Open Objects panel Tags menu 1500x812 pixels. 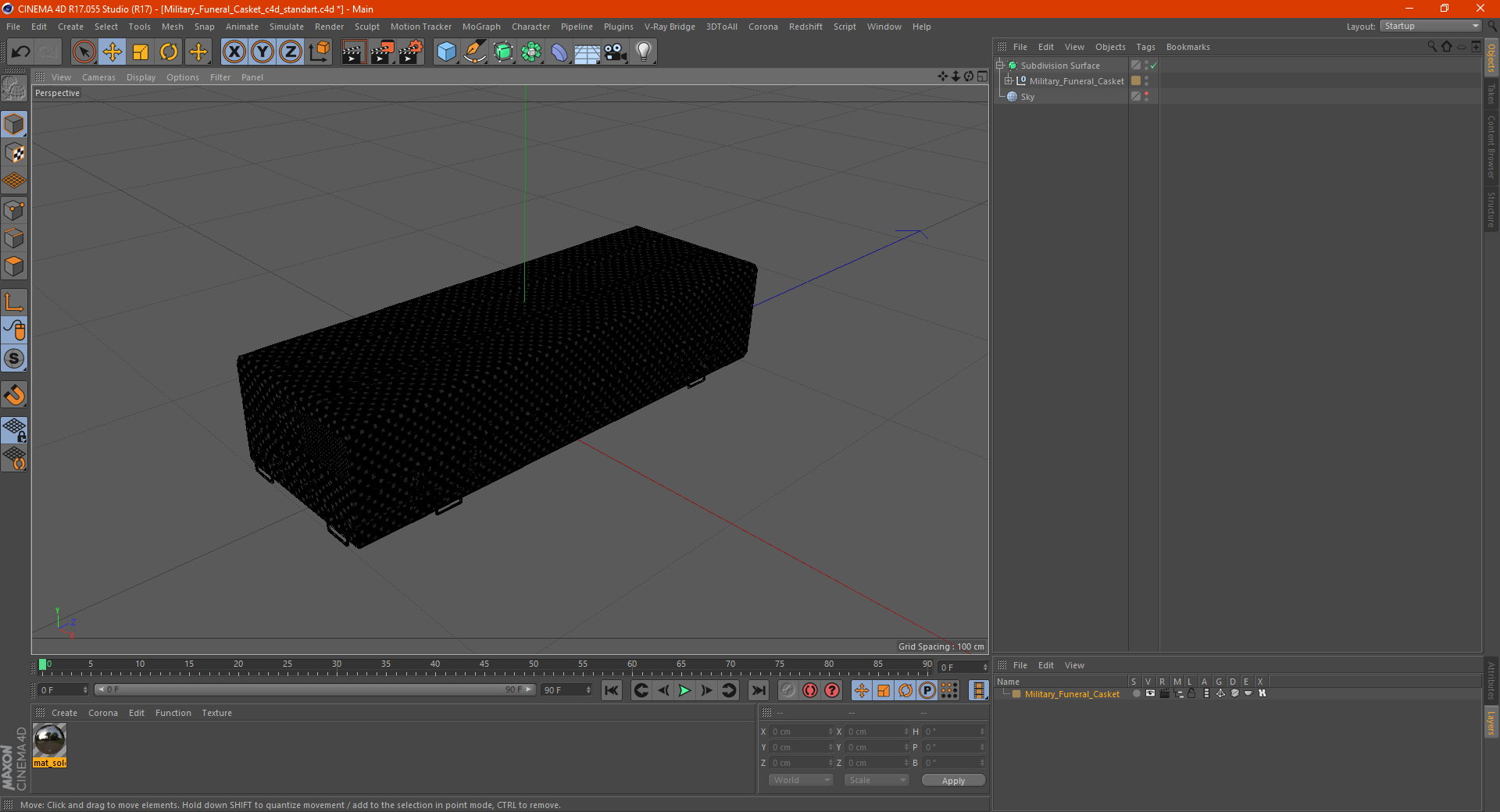1145,47
